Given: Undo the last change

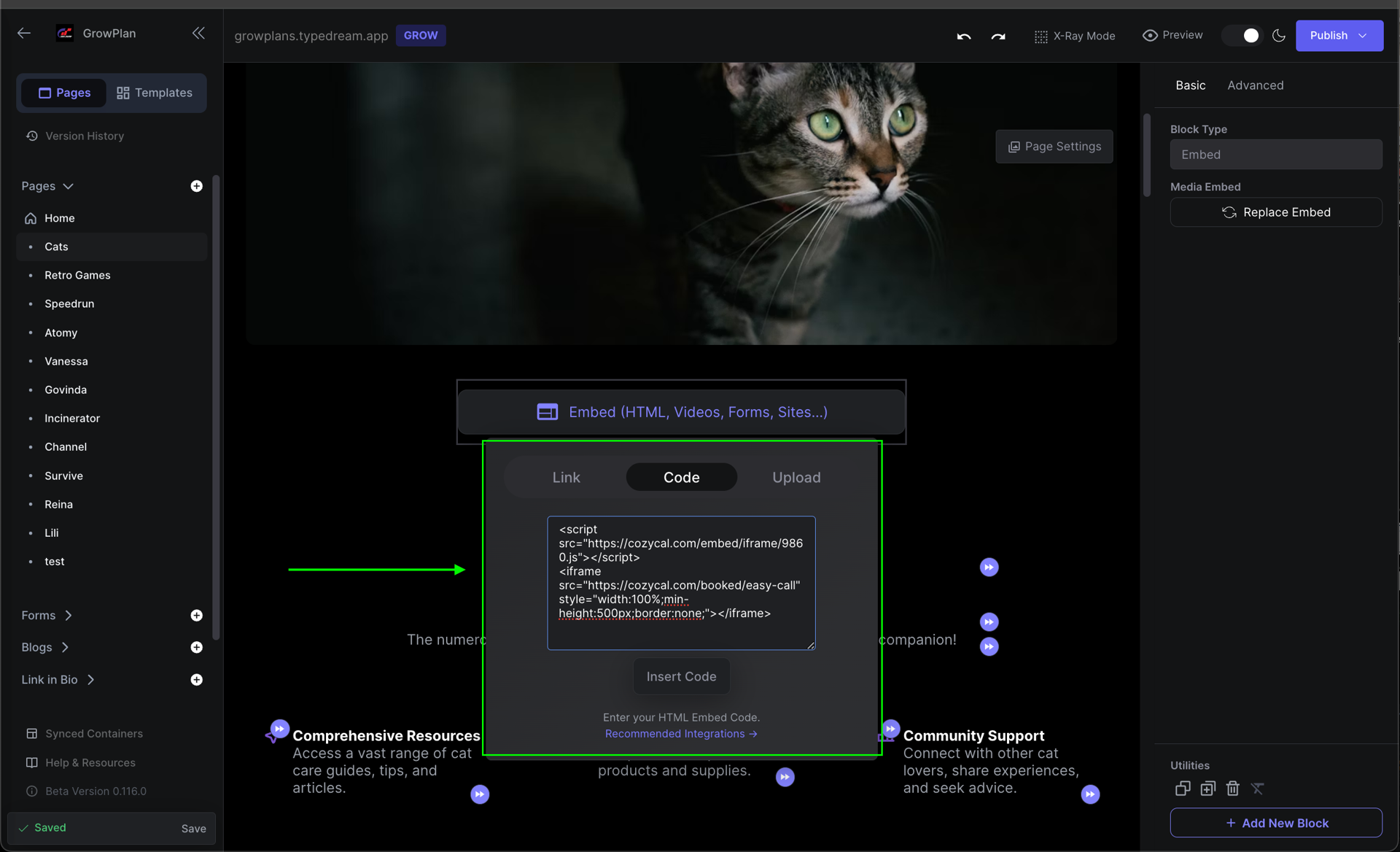Looking at the screenshot, I should pos(964,36).
